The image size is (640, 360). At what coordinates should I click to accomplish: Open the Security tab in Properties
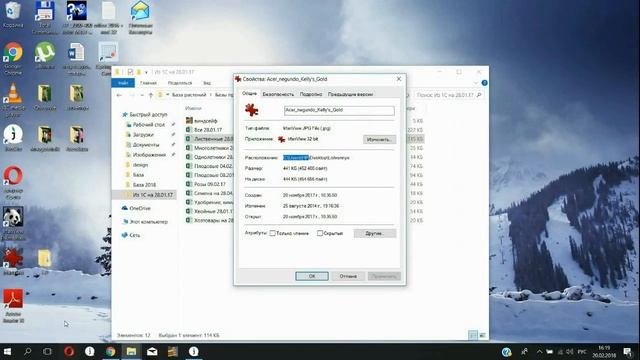[278, 94]
